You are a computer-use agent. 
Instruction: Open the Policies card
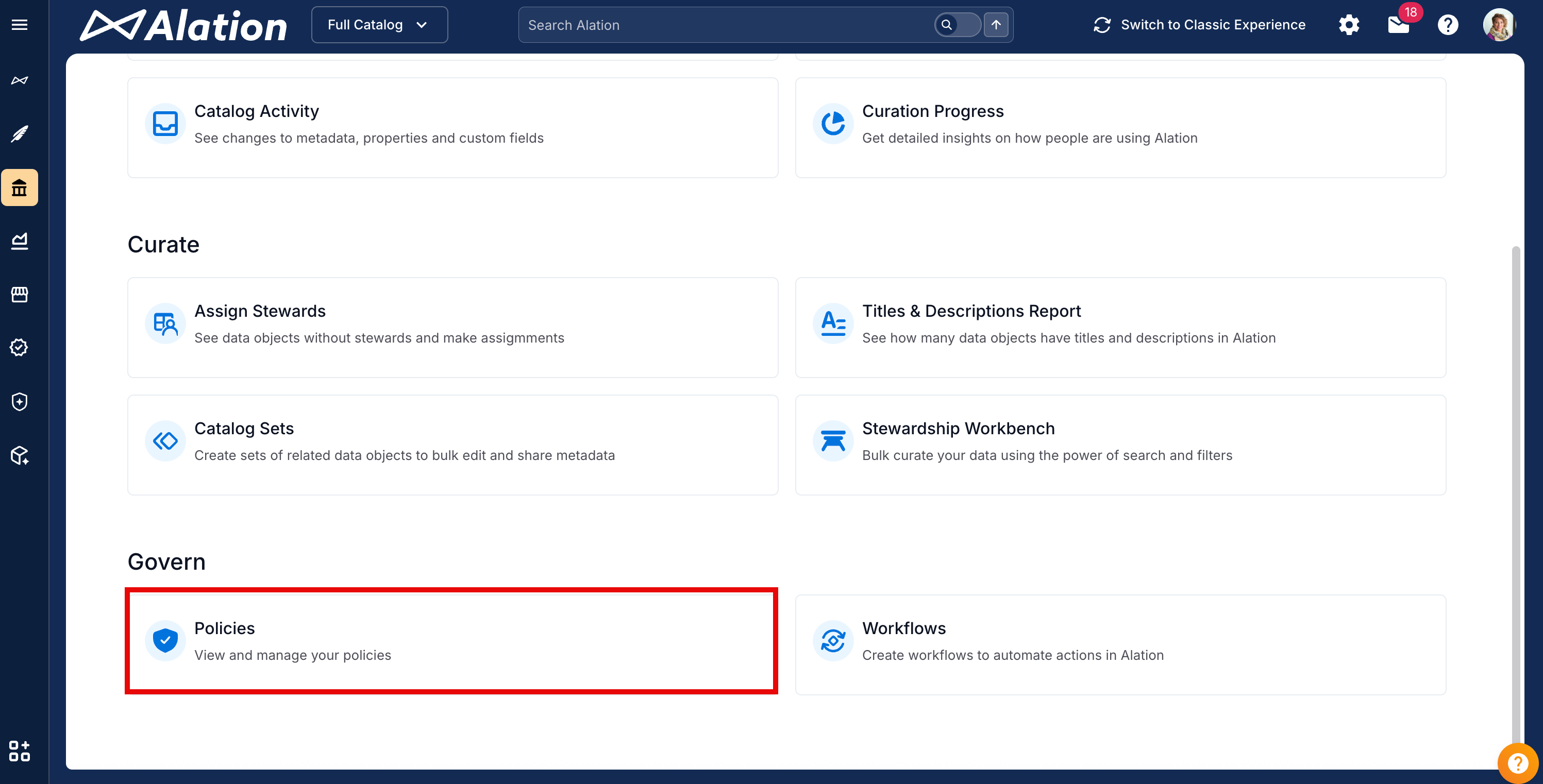point(451,641)
